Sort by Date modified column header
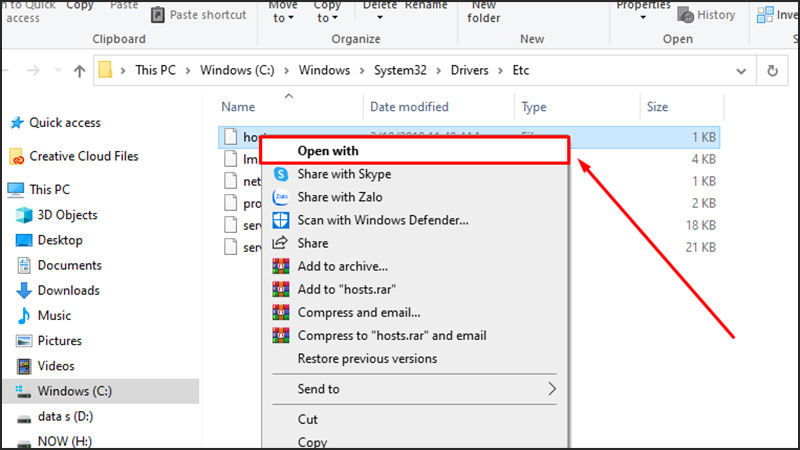 [x=409, y=107]
